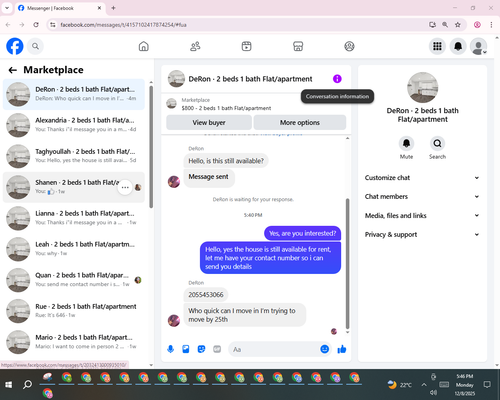Screen dimensions: 500x400
Task: Bookmark this page with the star icon
Action: pos(458,25)
